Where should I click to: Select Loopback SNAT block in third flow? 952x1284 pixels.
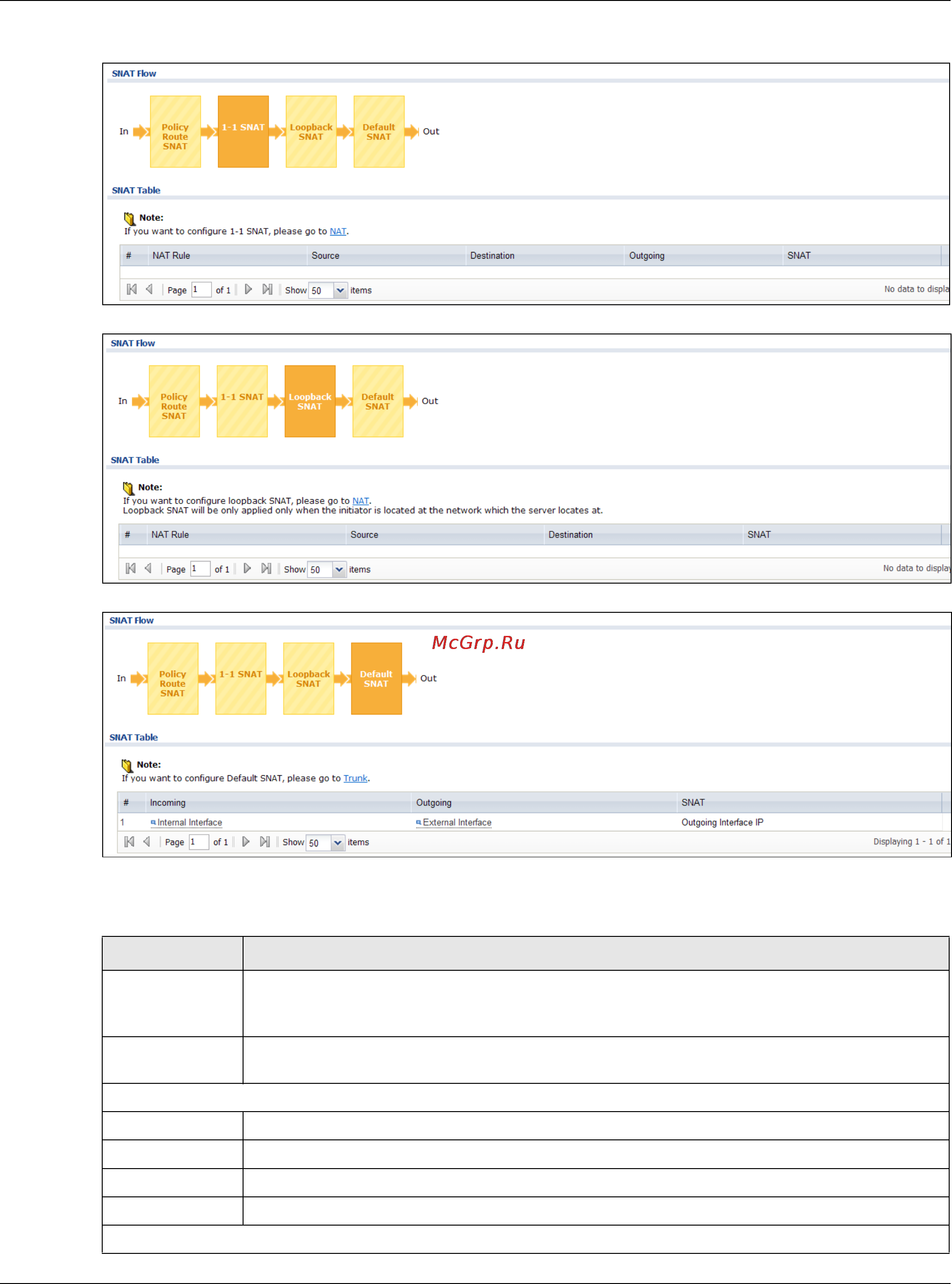pos(309,678)
